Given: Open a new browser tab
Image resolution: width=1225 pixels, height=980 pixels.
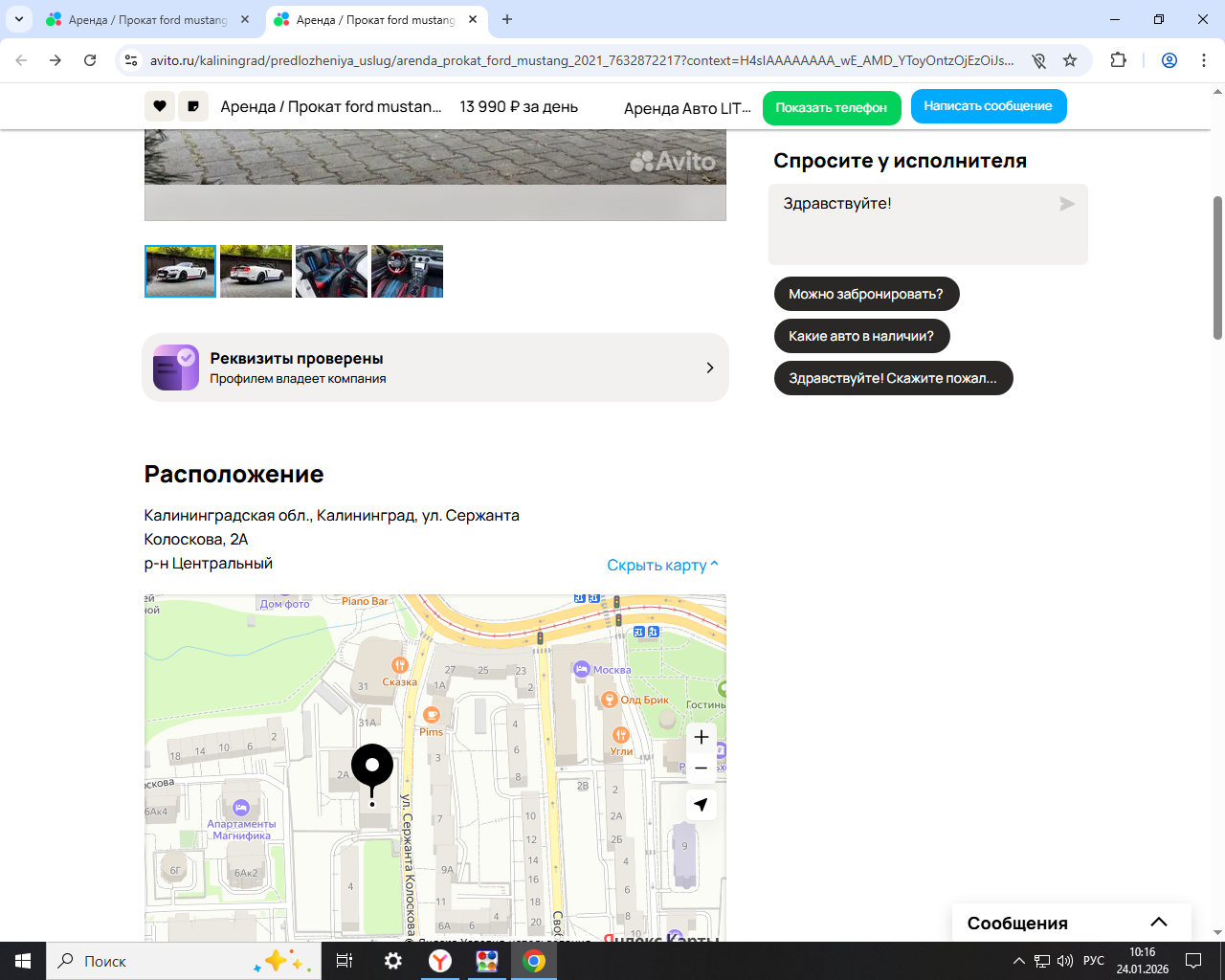Looking at the screenshot, I should [x=507, y=19].
